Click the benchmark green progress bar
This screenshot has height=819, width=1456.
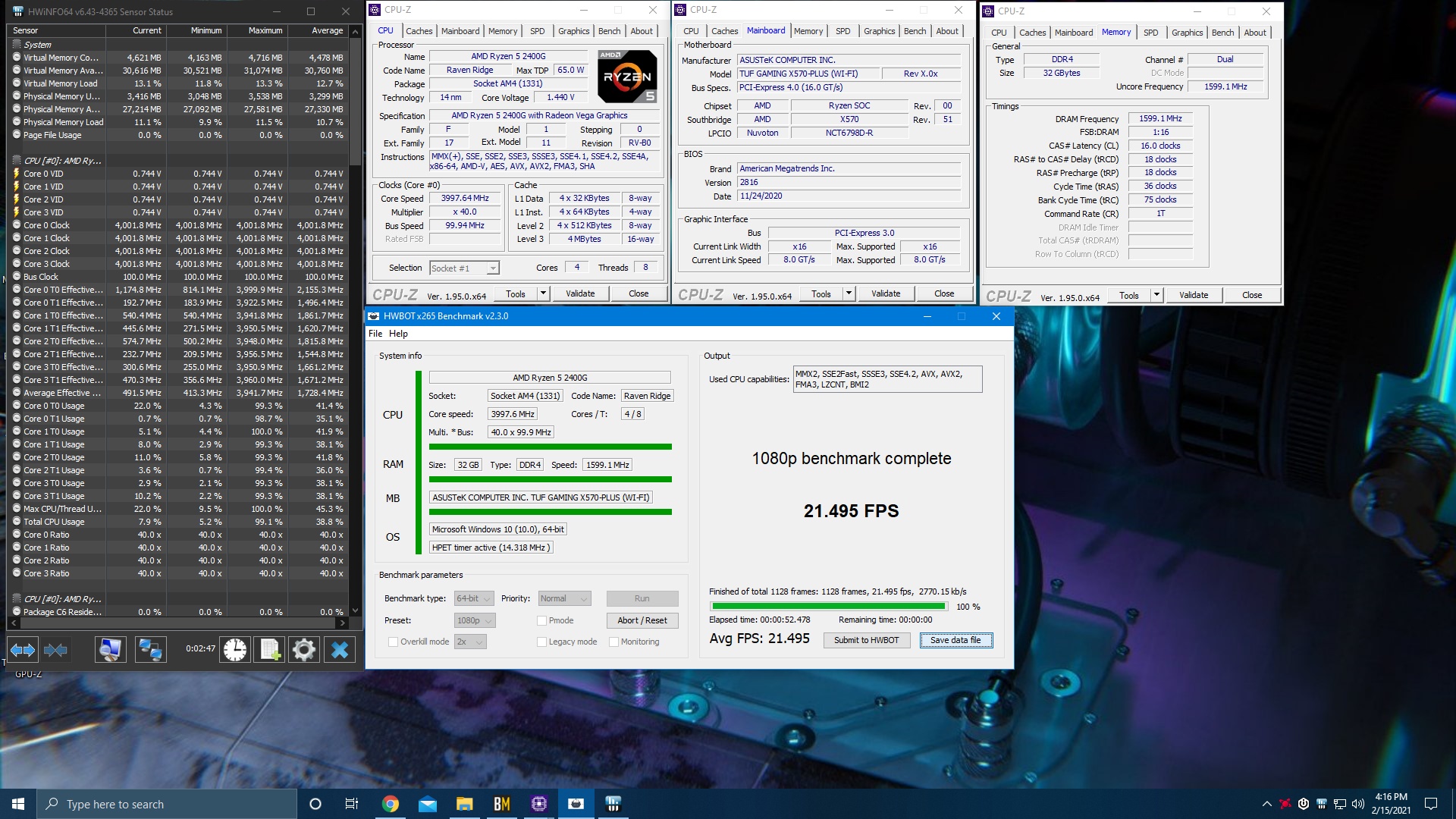click(829, 607)
